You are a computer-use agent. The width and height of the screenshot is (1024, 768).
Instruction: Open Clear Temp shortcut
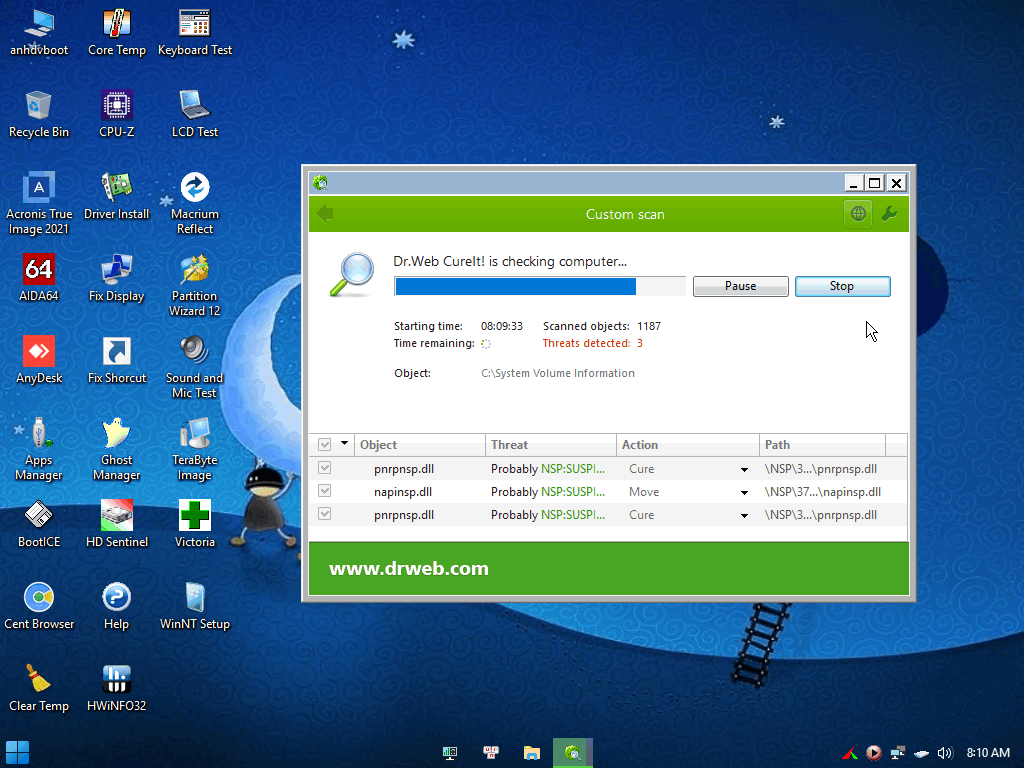click(39, 688)
